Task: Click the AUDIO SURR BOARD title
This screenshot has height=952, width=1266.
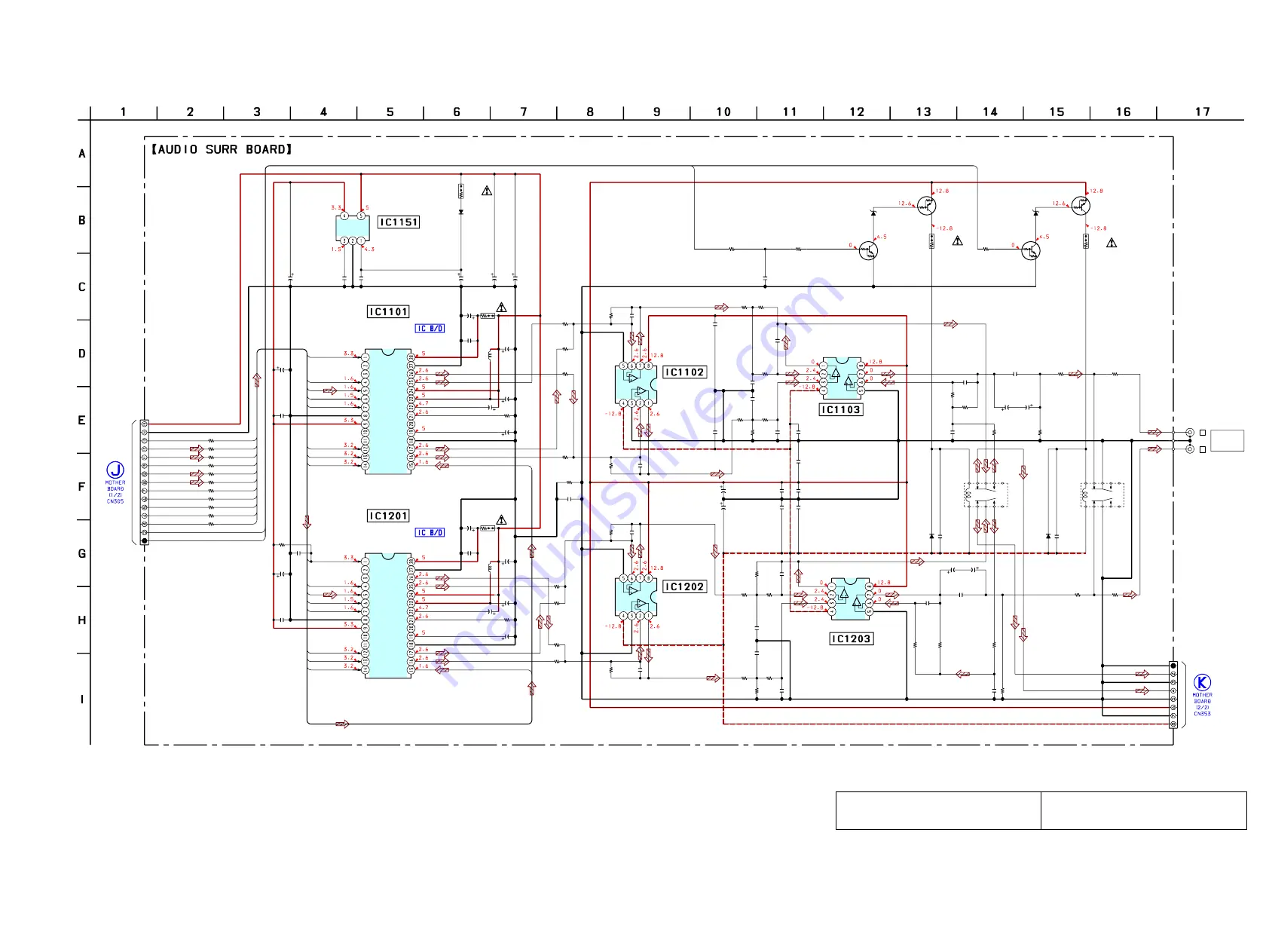Action: [222, 149]
